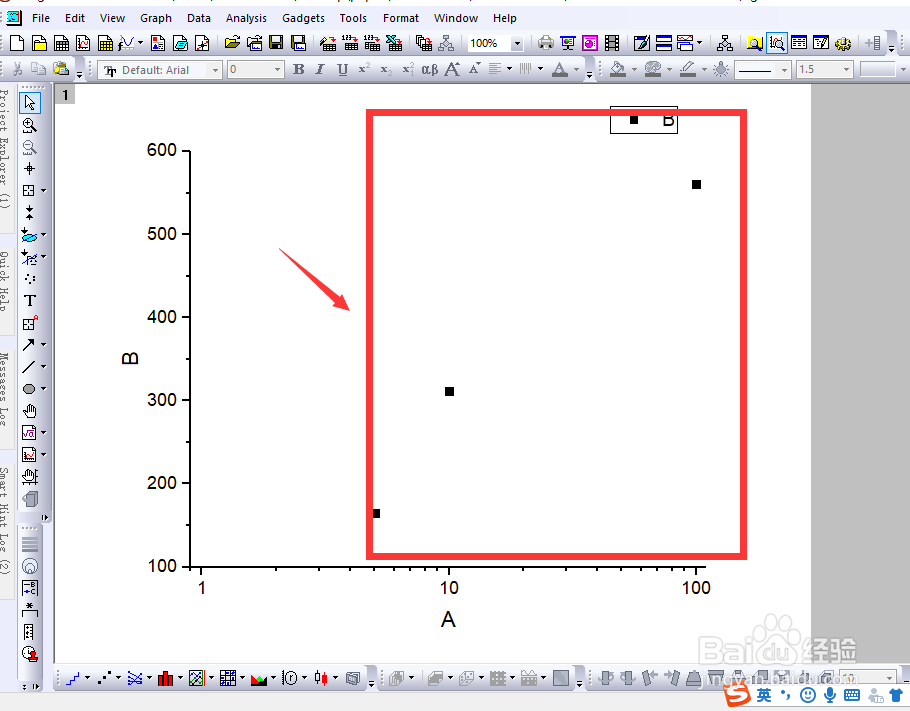Open a project file
This screenshot has height=711, width=910.
click(232, 43)
